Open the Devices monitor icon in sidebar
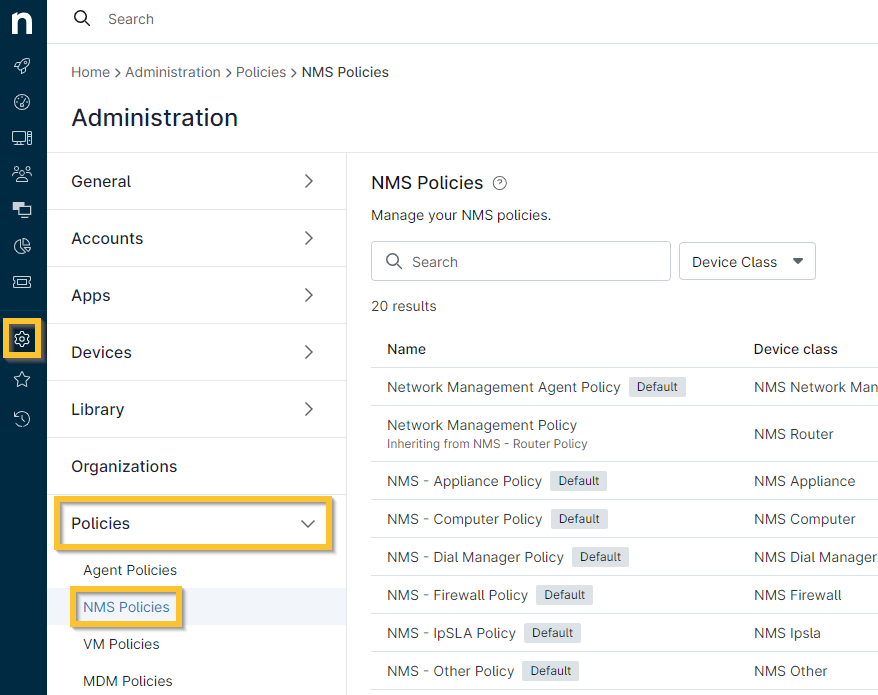The image size is (878, 695). [22, 138]
